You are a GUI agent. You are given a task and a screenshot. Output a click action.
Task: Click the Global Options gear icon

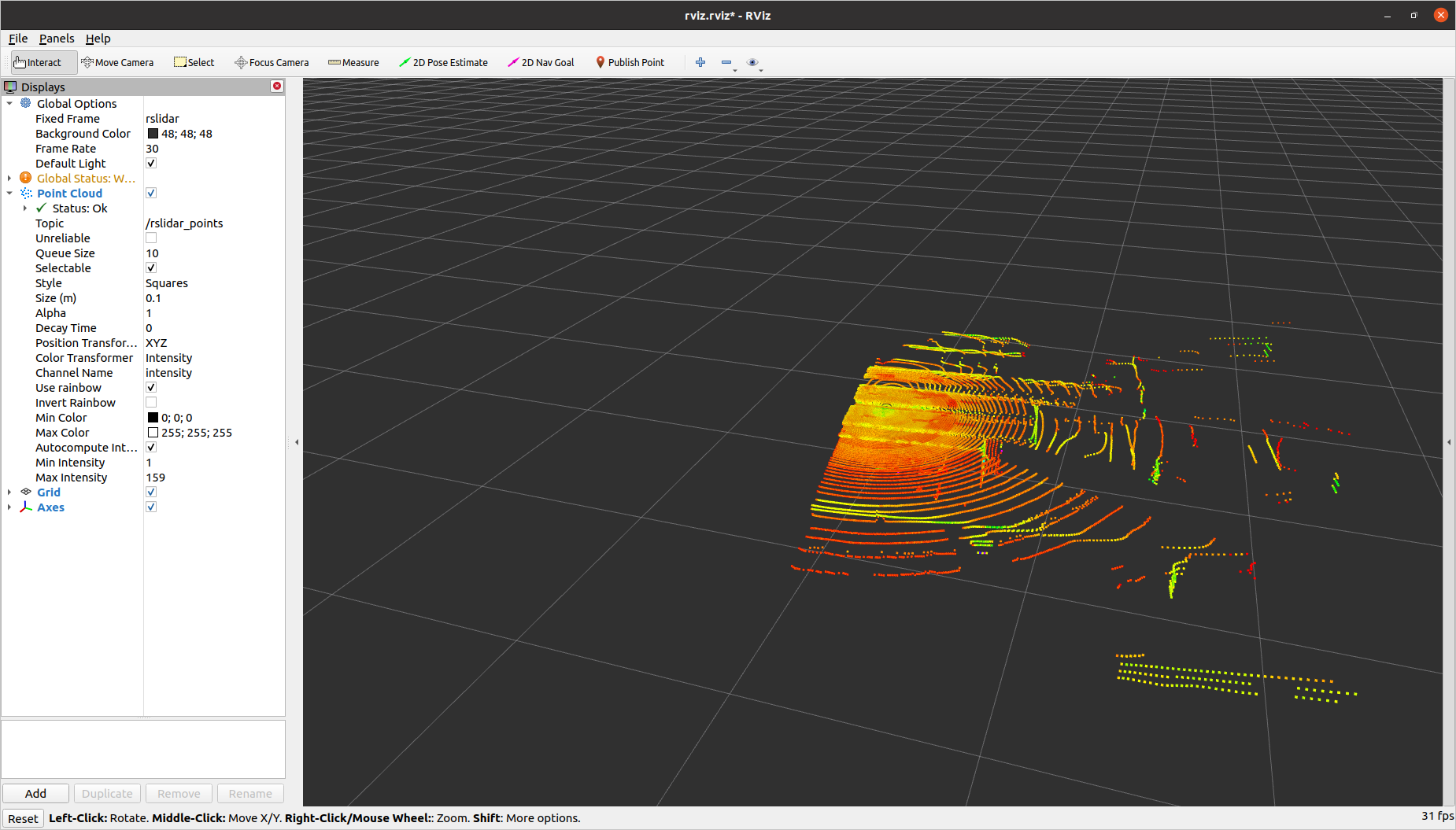[26, 103]
